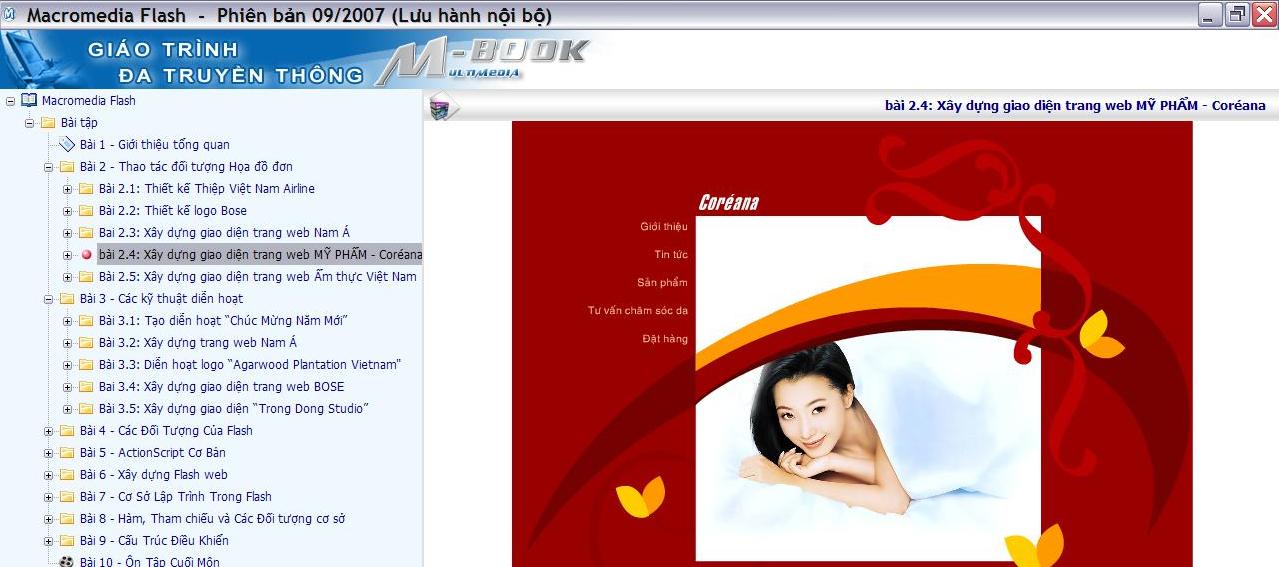Image resolution: width=1279 pixels, height=567 pixels.
Task: Open the Đặt hàng link in the preview
Action: (665, 339)
